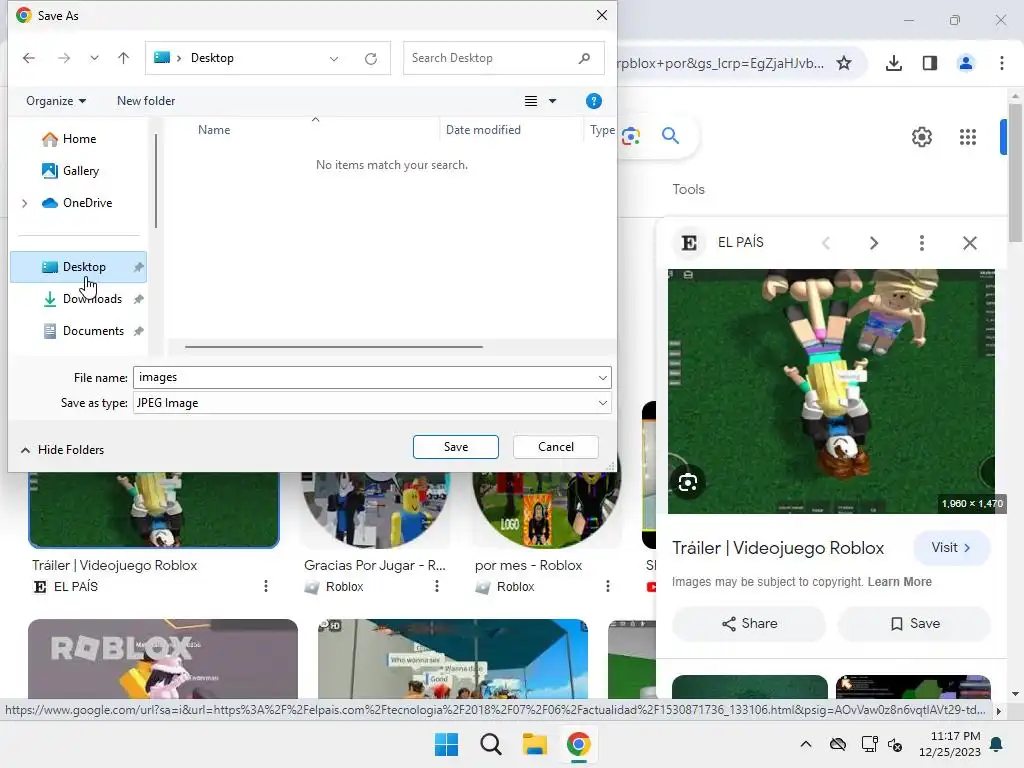Open options for Tráiler Videojuego Roblox result
This screenshot has height=768, width=1024.
click(x=266, y=586)
